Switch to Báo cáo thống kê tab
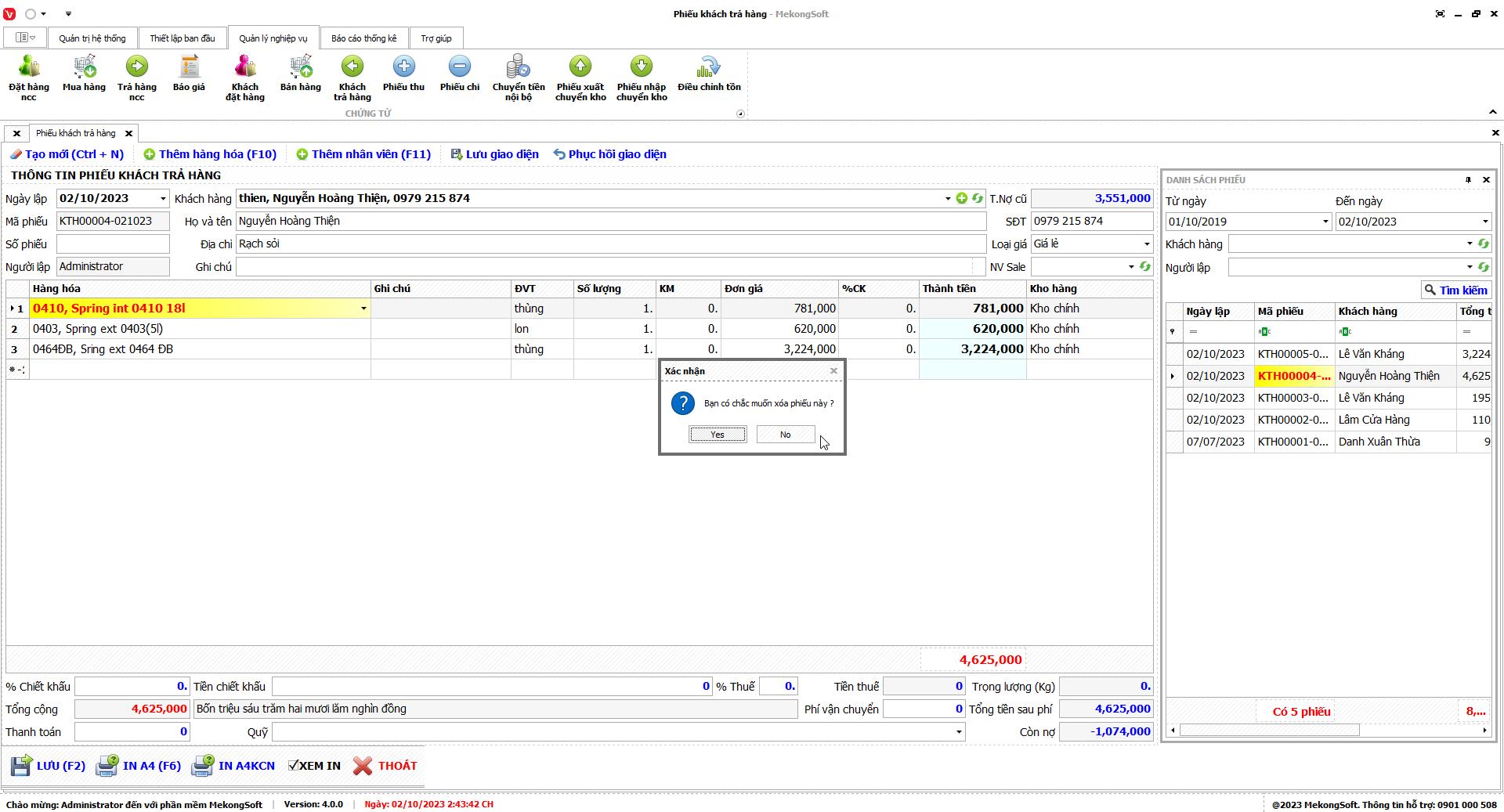Viewport: 1504px width, 812px height. click(363, 38)
